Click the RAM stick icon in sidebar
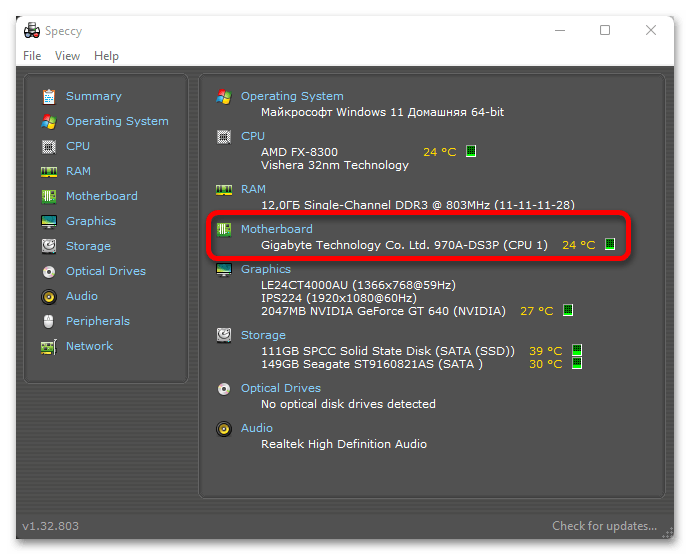Viewport: 690px width, 555px height. (x=49, y=172)
